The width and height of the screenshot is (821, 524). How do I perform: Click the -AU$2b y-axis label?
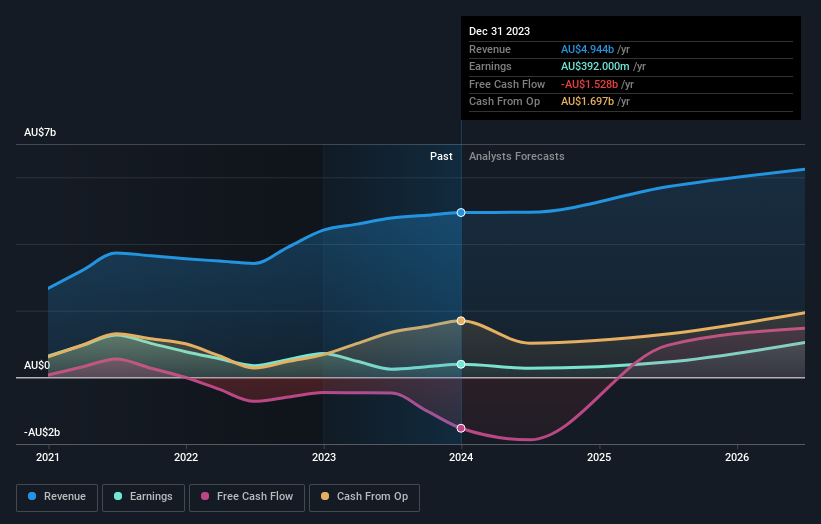[x=42, y=432]
